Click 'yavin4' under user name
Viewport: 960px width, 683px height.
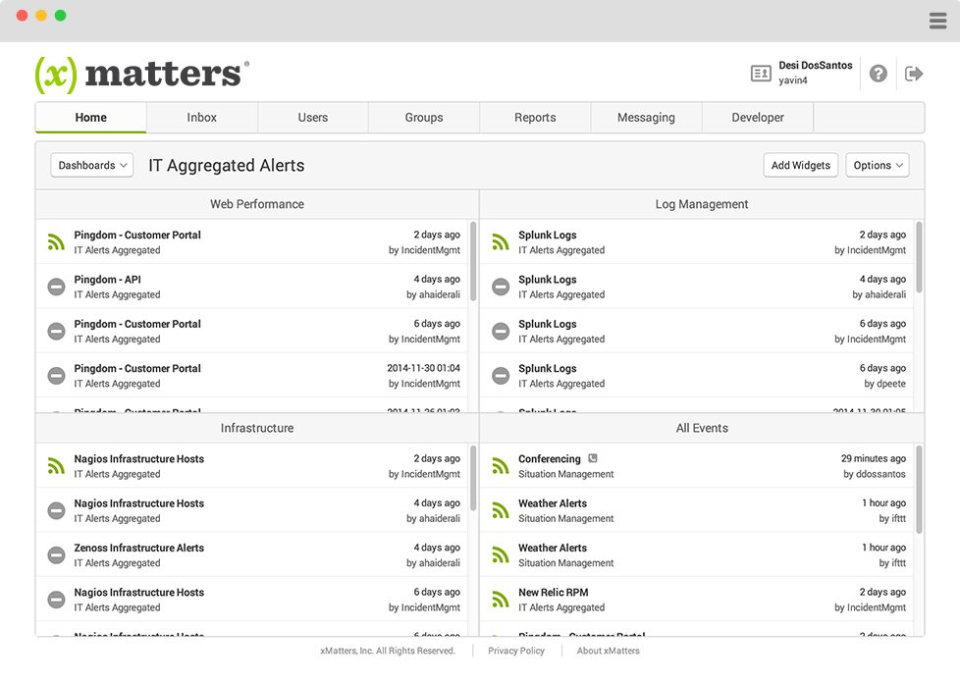click(793, 80)
